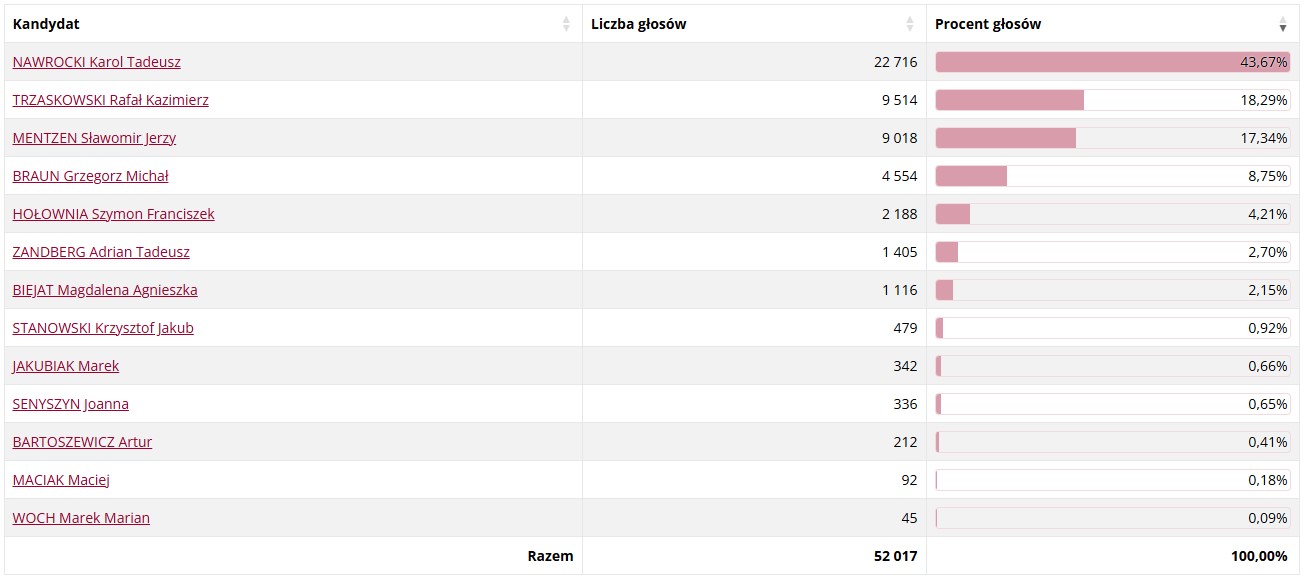Viewport: 1305px width, 582px height.
Task: Open HOŁOWNIA Szymon Franciszek link
Action: (114, 214)
